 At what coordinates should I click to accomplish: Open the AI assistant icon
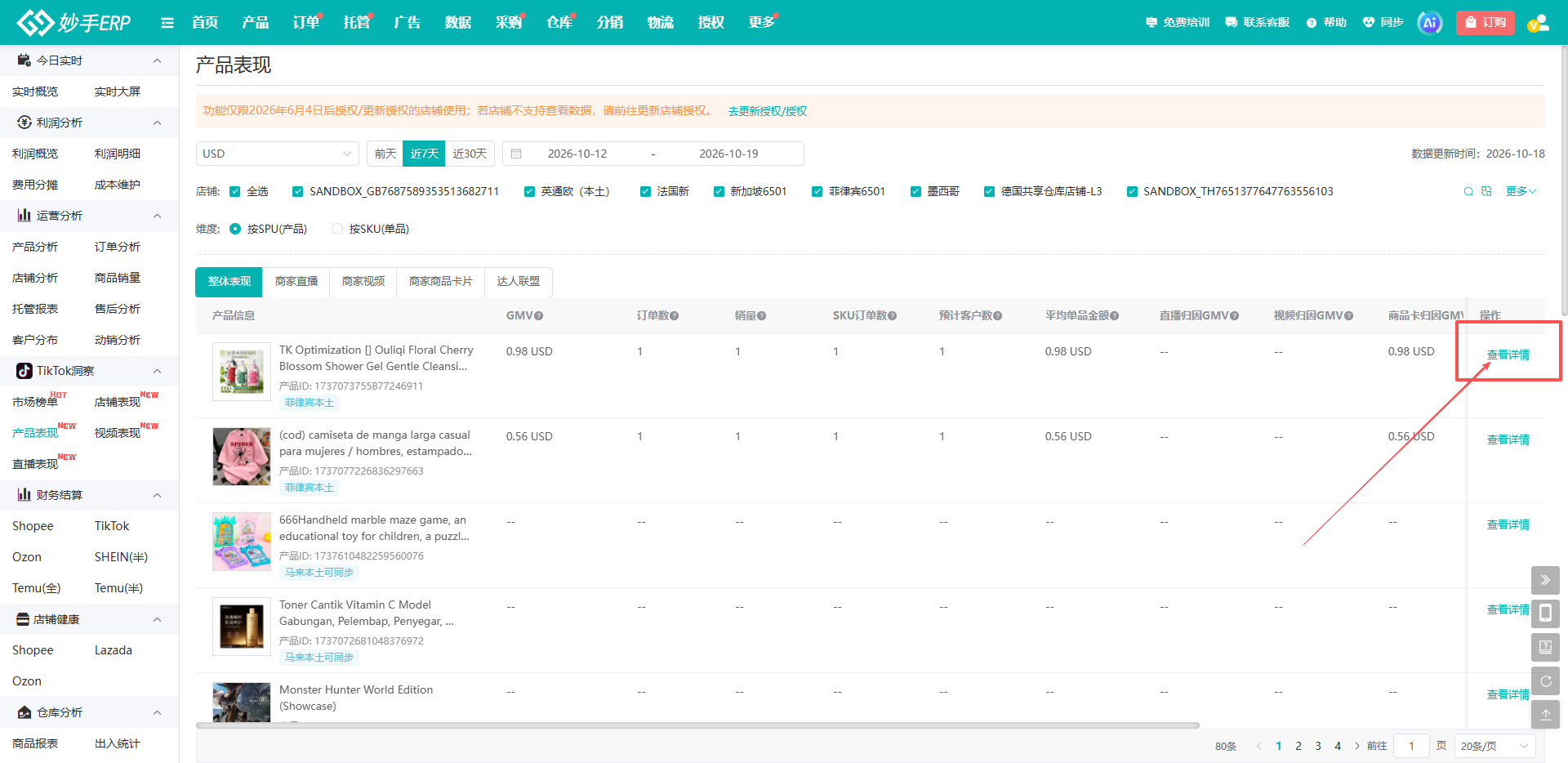[x=1430, y=23]
